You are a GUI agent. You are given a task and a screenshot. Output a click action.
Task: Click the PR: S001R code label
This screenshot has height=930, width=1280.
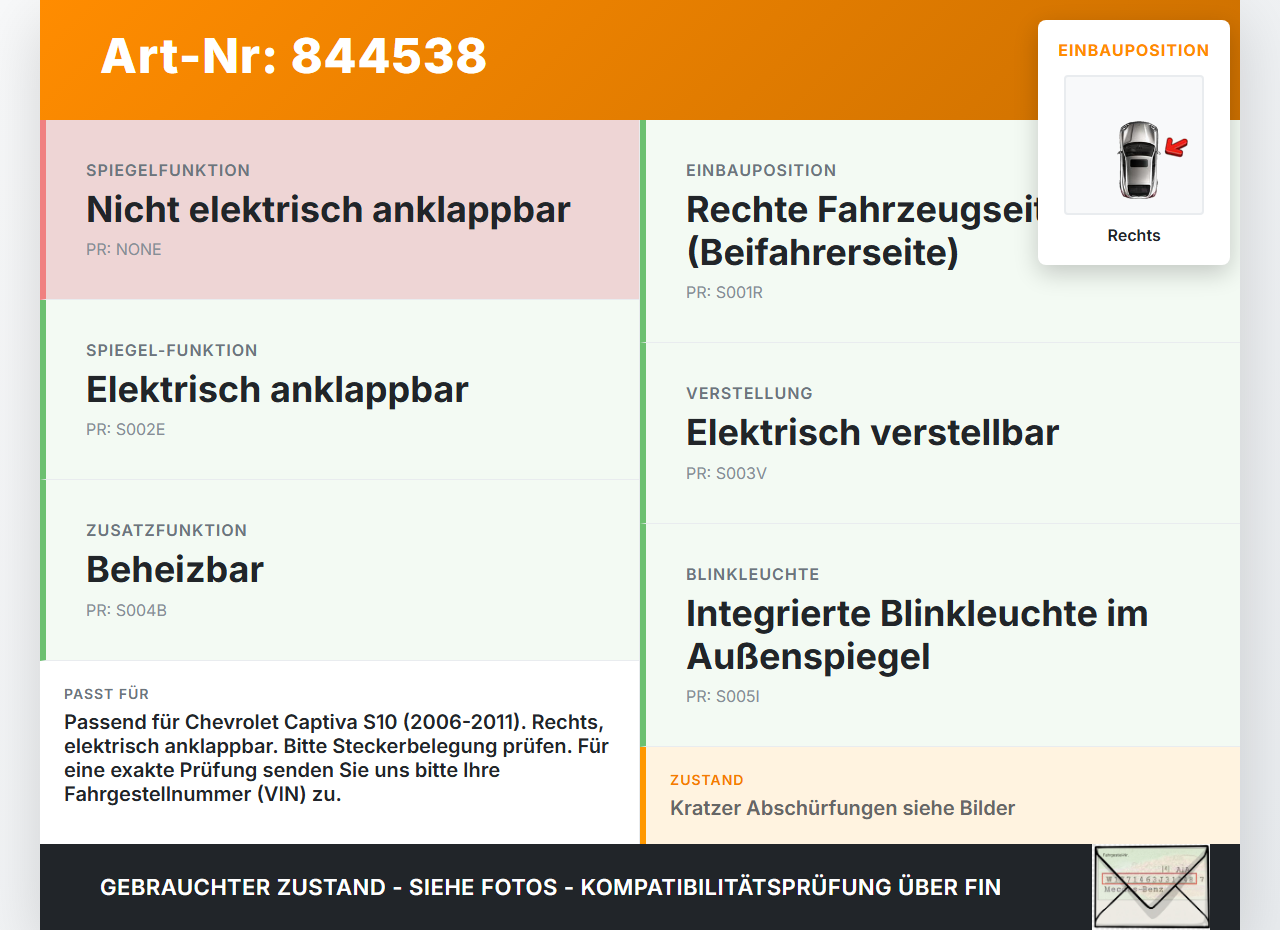pyautogui.click(x=724, y=293)
